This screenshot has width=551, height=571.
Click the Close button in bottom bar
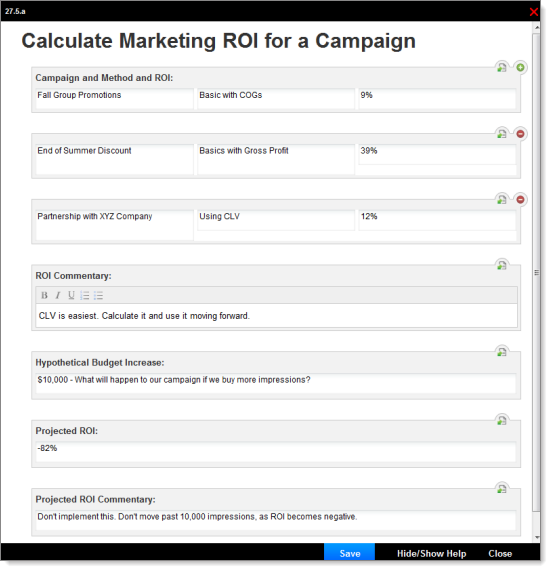tap(500, 554)
